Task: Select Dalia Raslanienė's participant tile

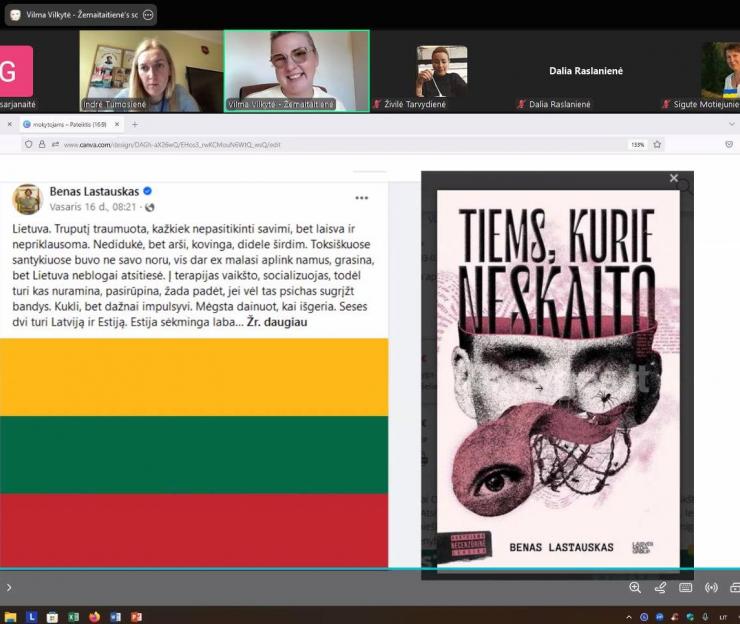Action: tap(585, 71)
